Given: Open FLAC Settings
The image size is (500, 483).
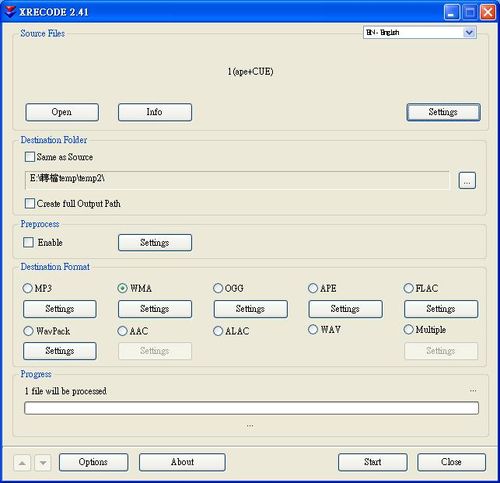Looking at the screenshot, I should click(441, 309).
